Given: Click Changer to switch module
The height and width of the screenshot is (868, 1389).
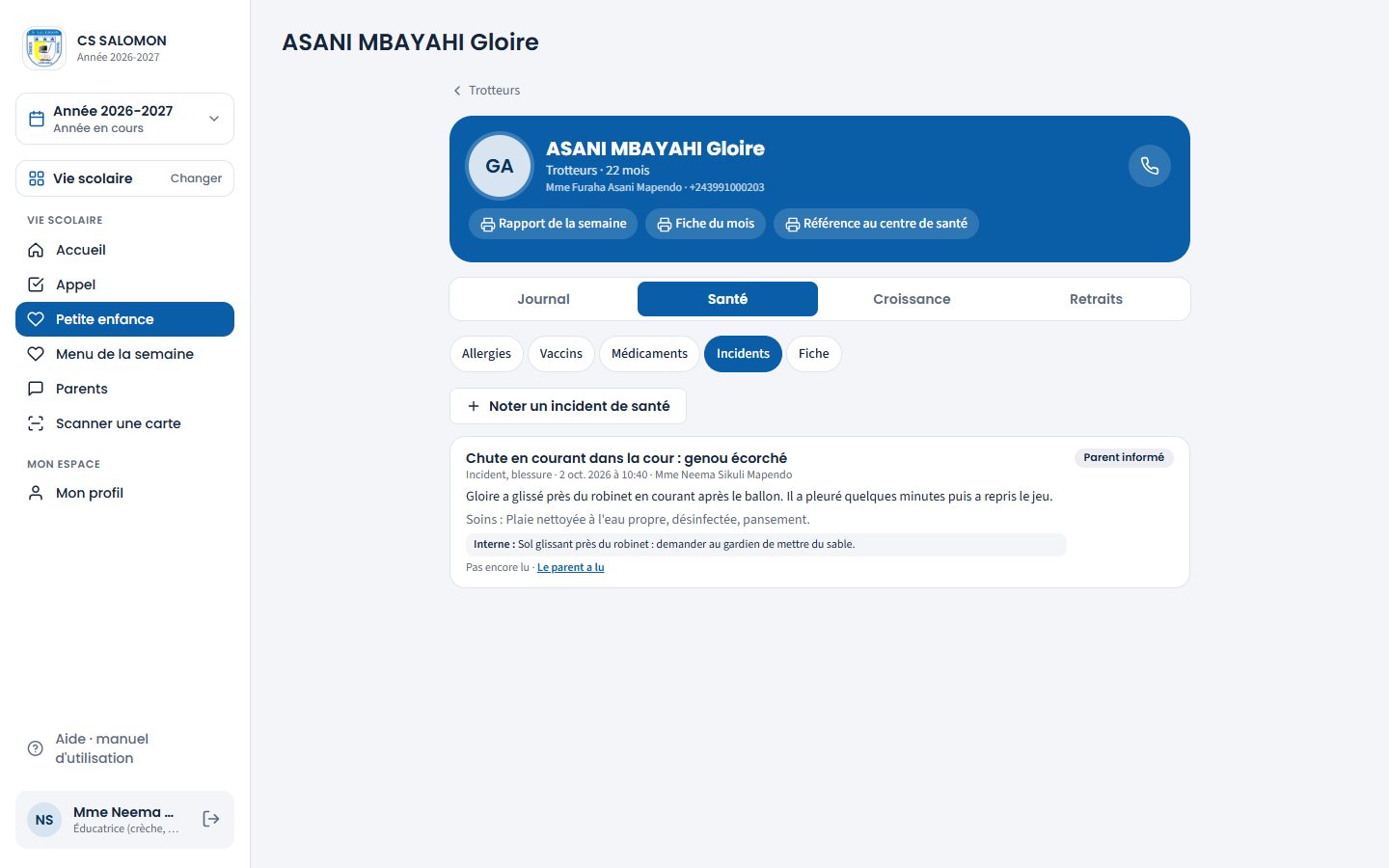Looking at the screenshot, I should pyautogui.click(x=196, y=178).
